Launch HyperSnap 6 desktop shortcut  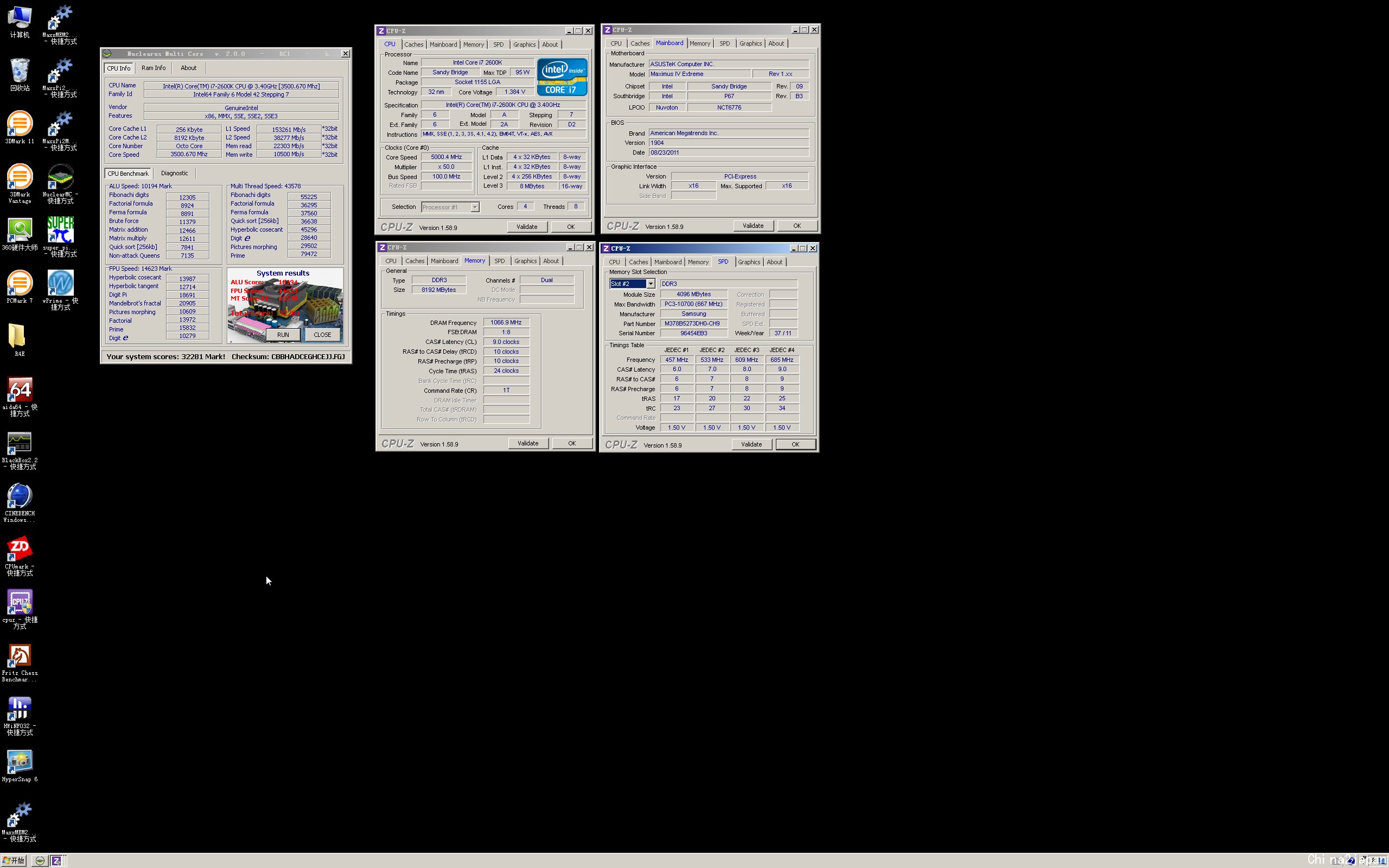[20, 766]
